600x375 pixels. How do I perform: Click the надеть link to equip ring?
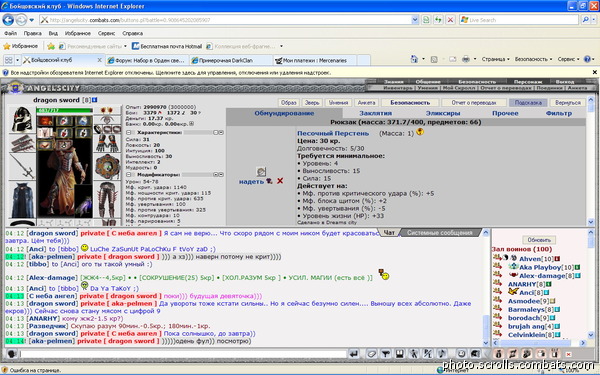pyautogui.click(x=251, y=181)
